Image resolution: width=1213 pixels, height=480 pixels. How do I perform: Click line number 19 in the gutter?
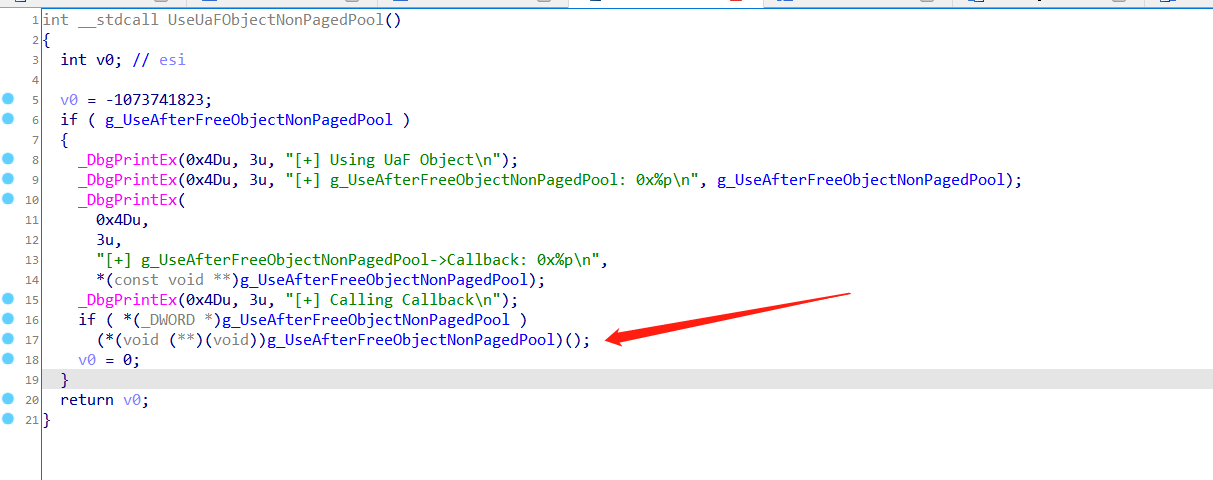[33, 379]
